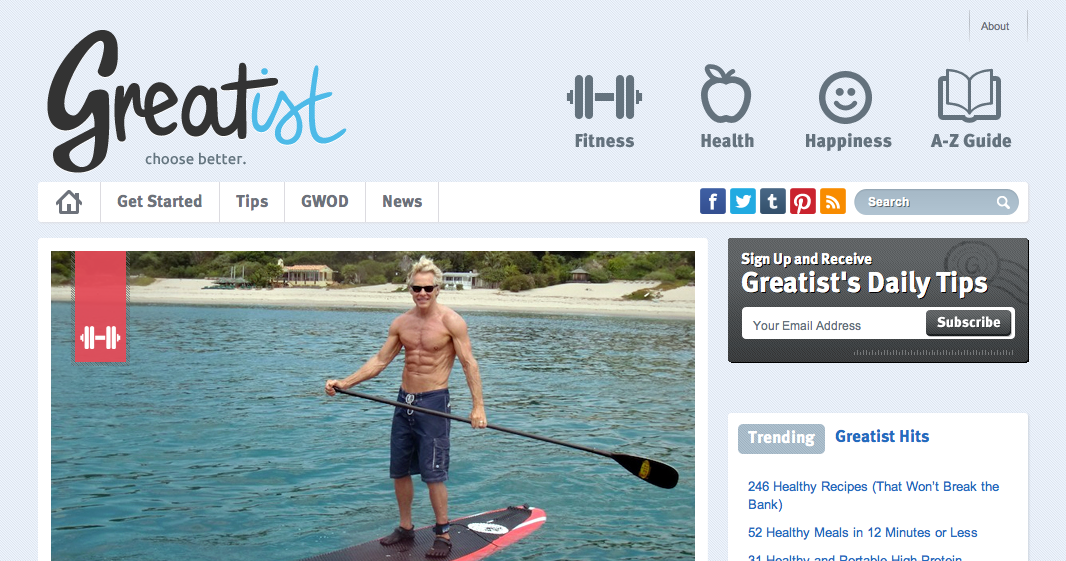Image resolution: width=1066 pixels, height=561 pixels.
Task: Go to home via house icon
Action: click(x=69, y=202)
